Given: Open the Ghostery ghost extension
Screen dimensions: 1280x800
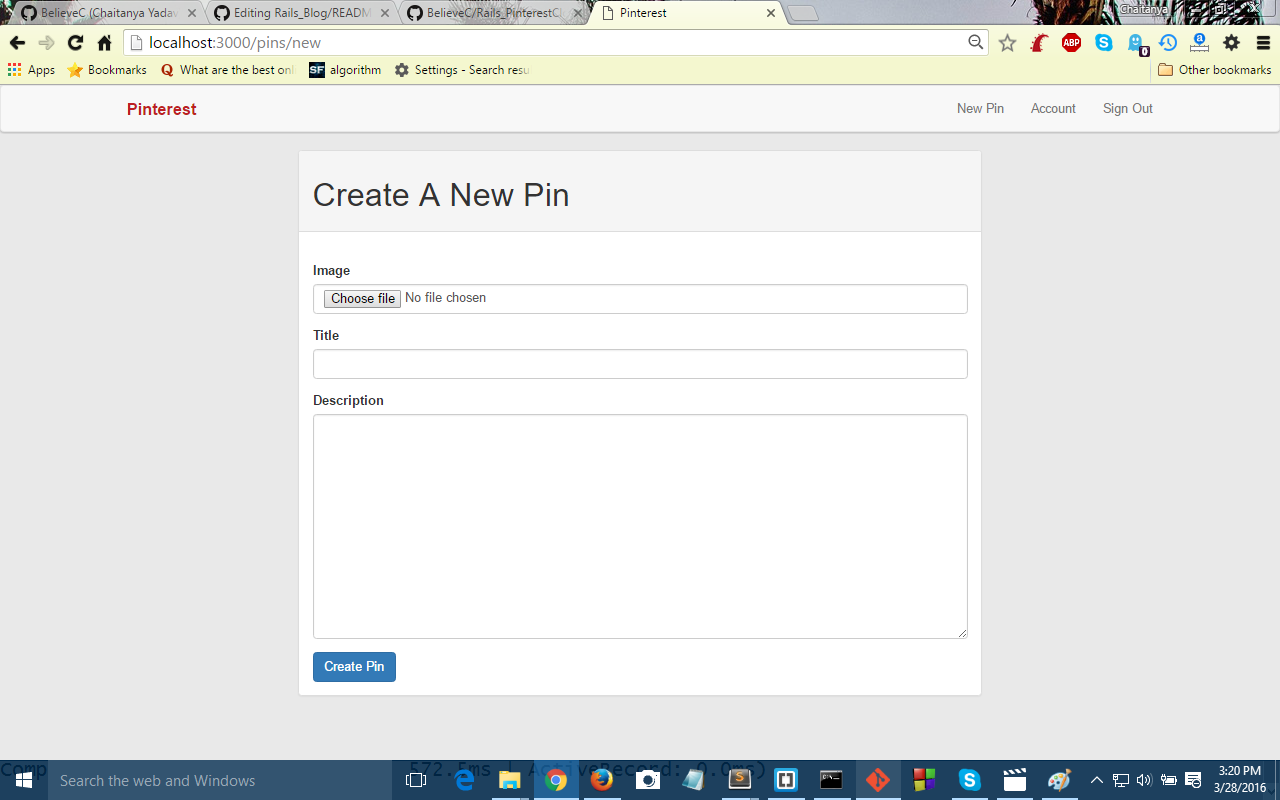Looking at the screenshot, I should 1136,43.
